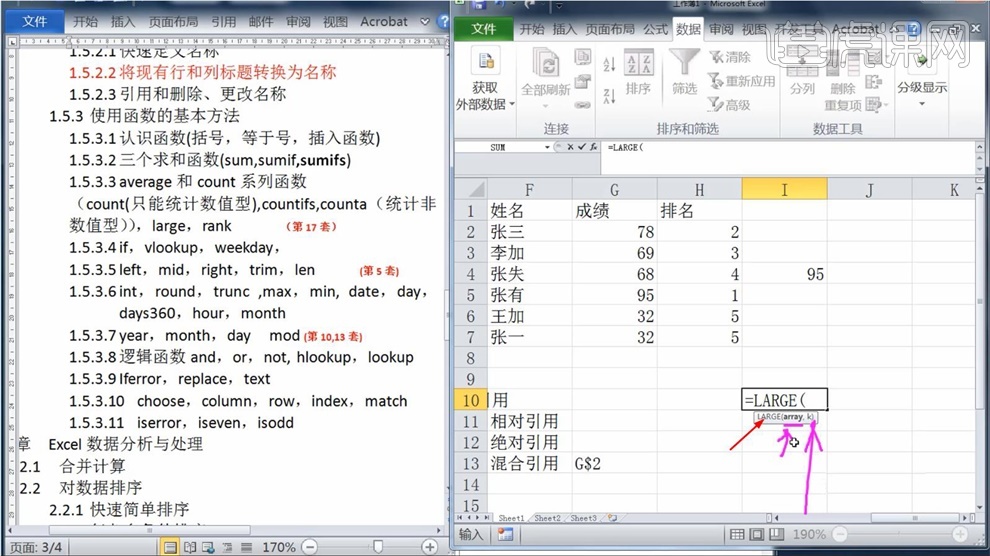Switch Excel to Normal view
This screenshot has height=556, width=990.
(737, 535)
